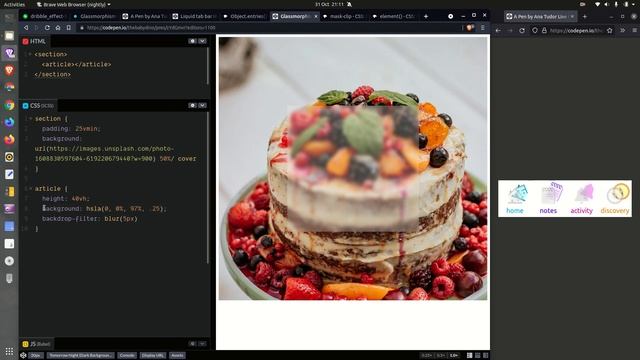Click the CSS (SCSS) panel title
This screenshot has width=640, height=360.
coord(38,105)
